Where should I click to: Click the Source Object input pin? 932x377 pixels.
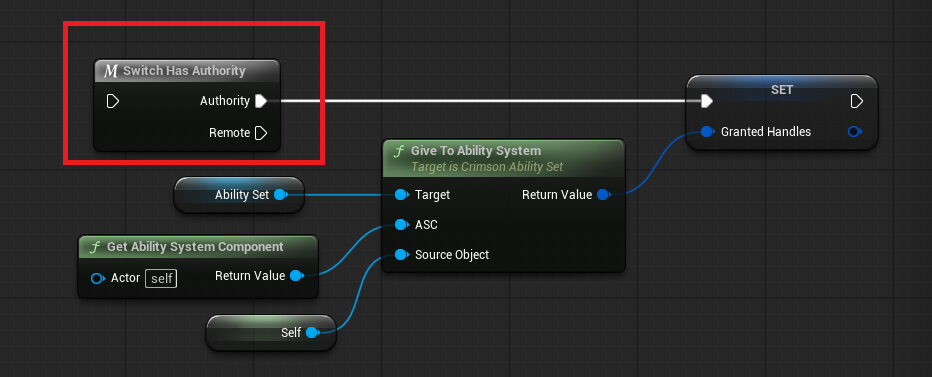(x=402, y=255)
